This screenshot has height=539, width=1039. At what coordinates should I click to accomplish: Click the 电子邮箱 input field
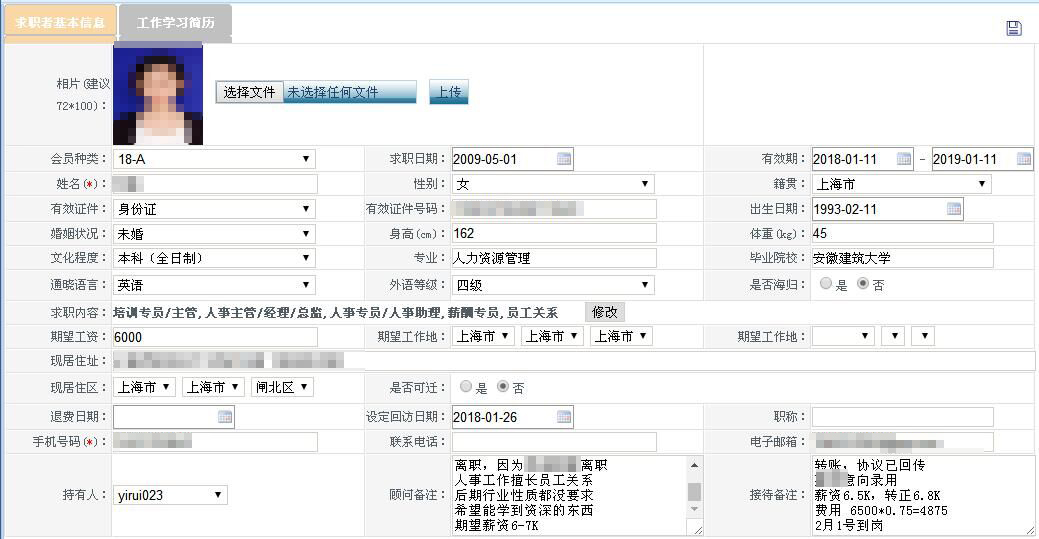point(902,442)
